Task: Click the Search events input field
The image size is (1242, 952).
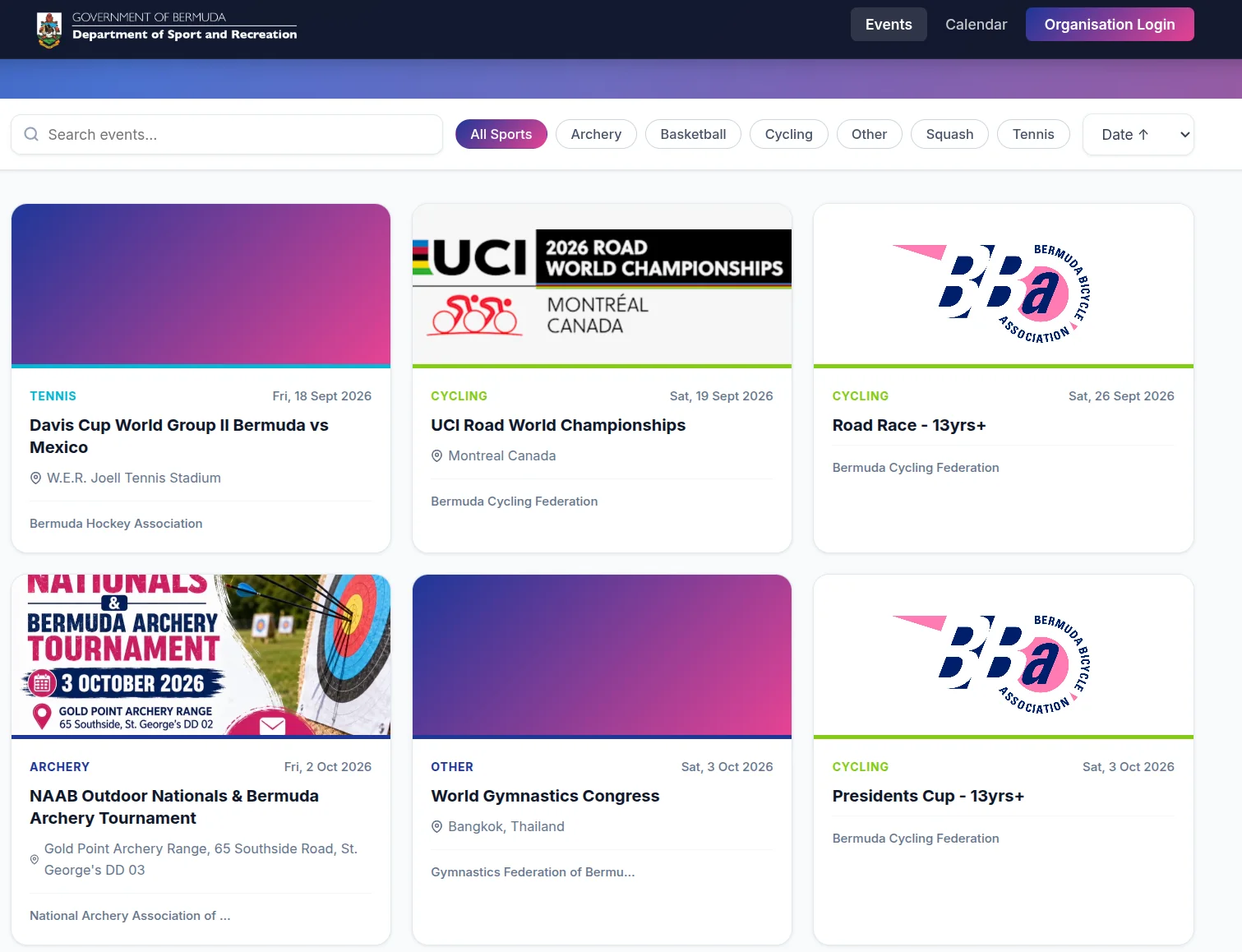Action: pos(227,134)
